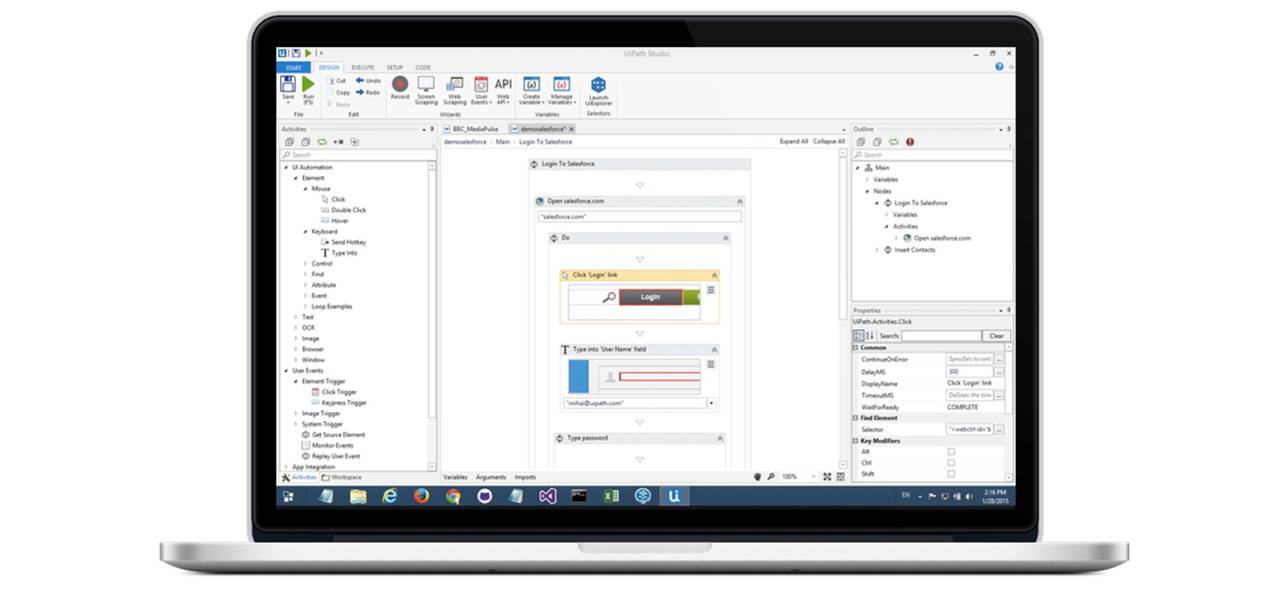Collapse the 'Click Login link' activity chevron
The image size is (1280, 597).
(x=714, y=274)
